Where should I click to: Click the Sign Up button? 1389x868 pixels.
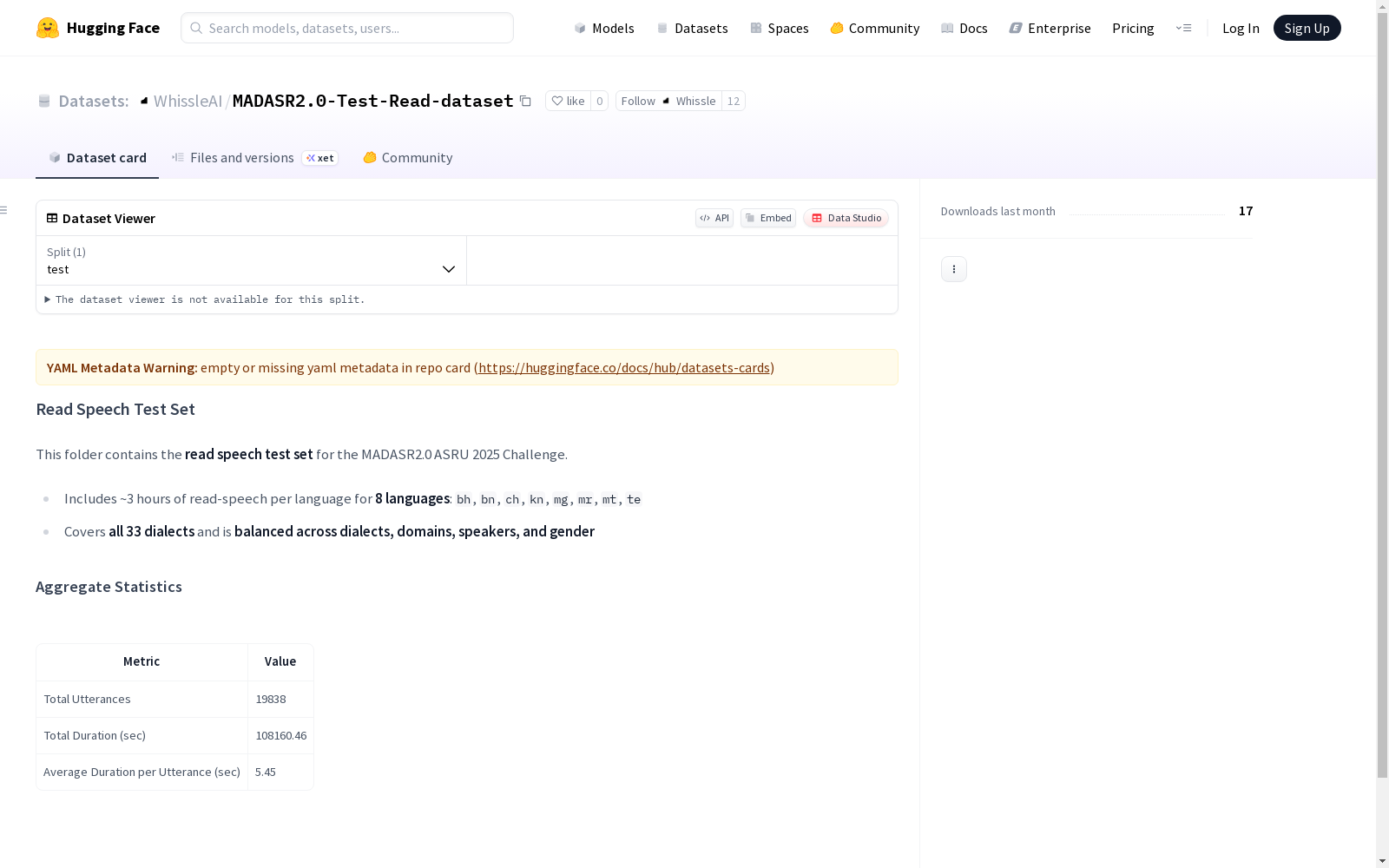1307,28
